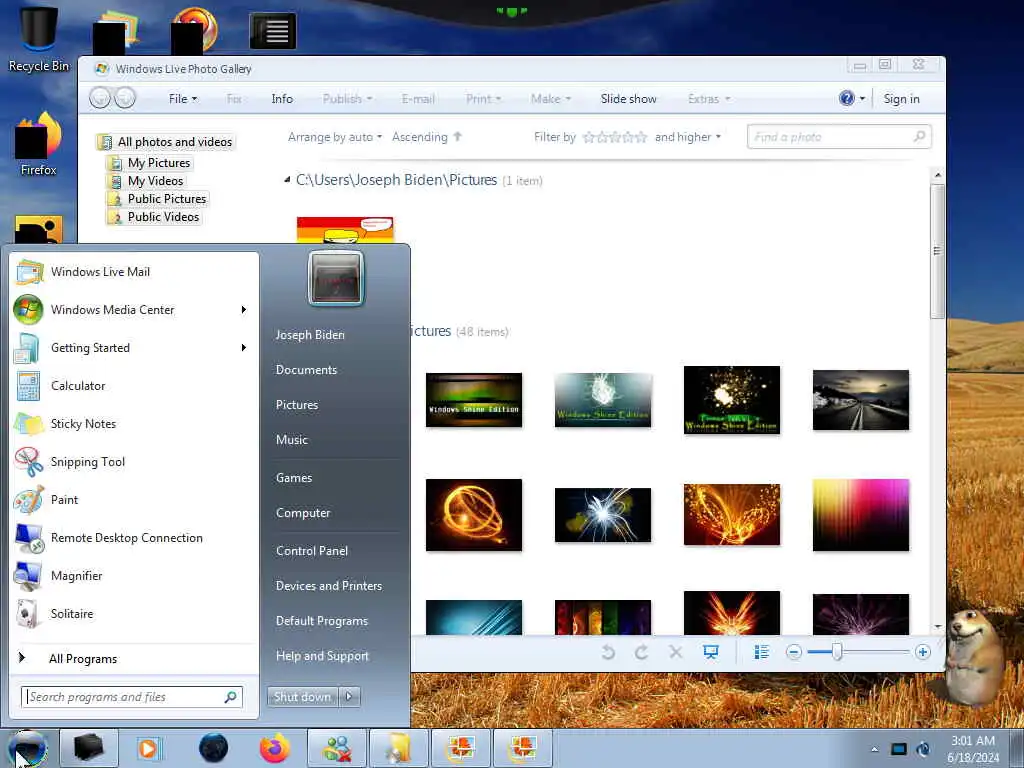
Task: Click the rotate counterclockwise icon
Action: [608, 652]
